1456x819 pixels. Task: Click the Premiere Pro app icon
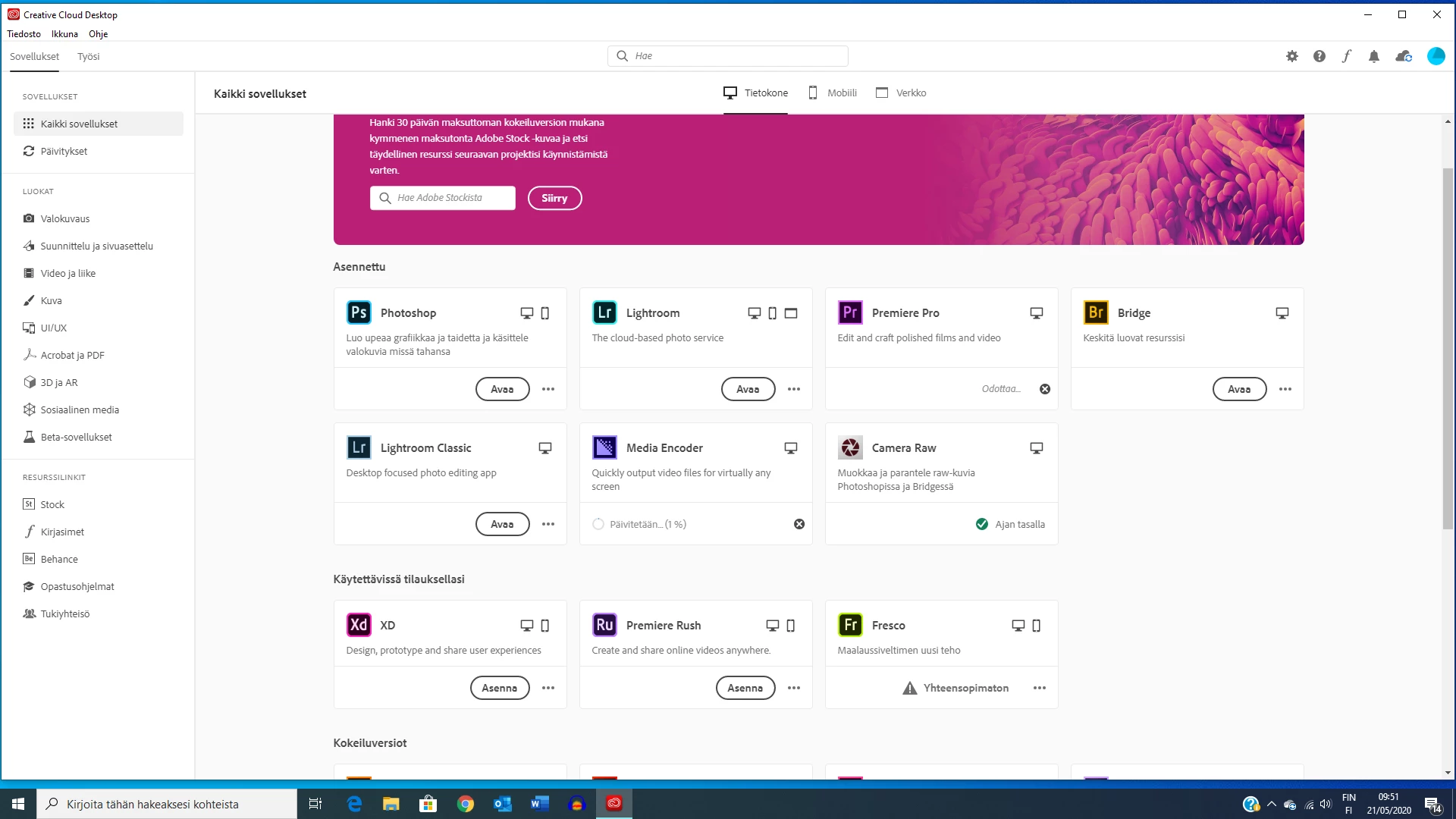(850, 312)
